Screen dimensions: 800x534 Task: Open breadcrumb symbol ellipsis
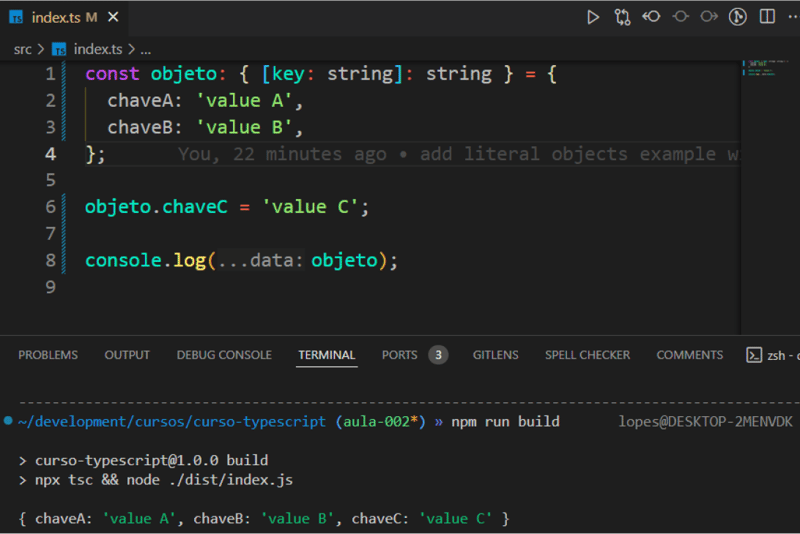146,49
